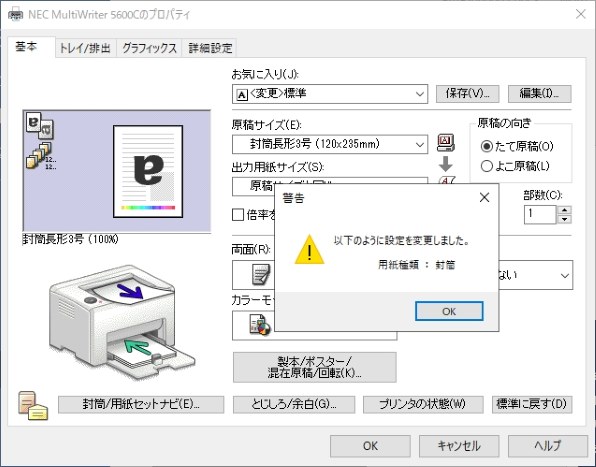Open the お気に入り favorites dropdown
Screen dimensions: 596x467
[x=330, y=94]
